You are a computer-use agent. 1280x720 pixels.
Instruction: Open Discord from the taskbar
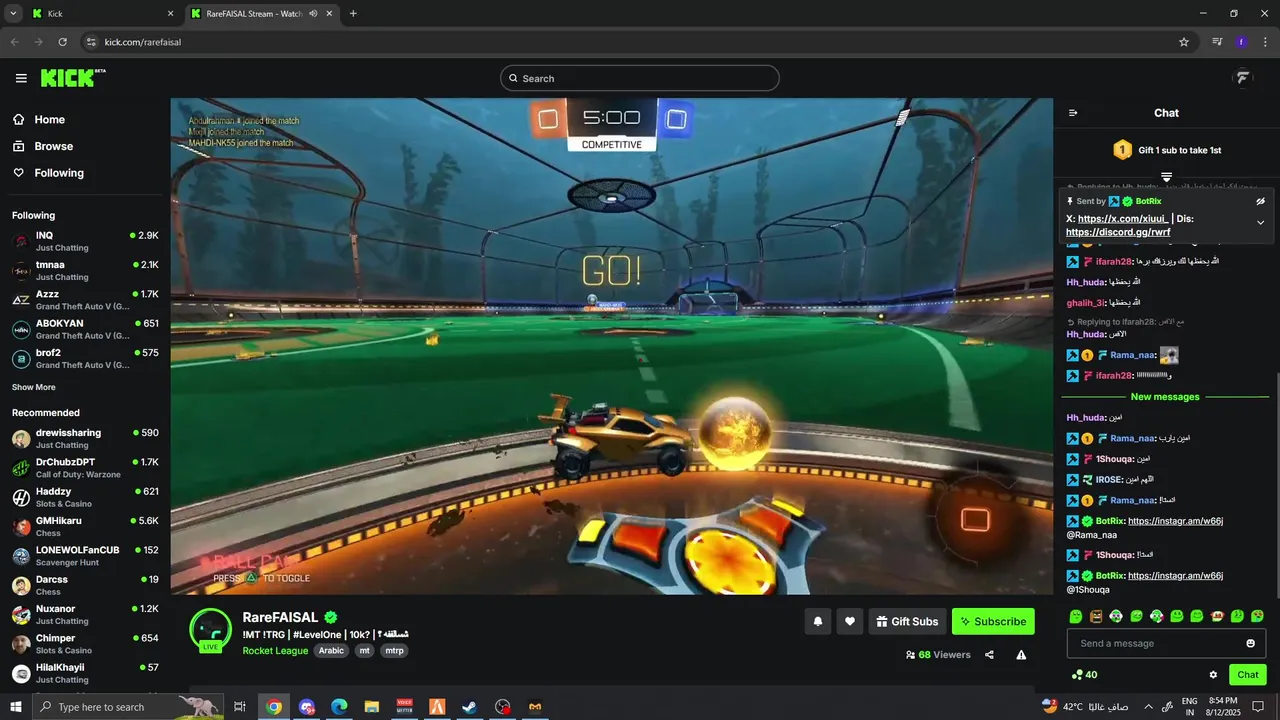click(307, 707)
